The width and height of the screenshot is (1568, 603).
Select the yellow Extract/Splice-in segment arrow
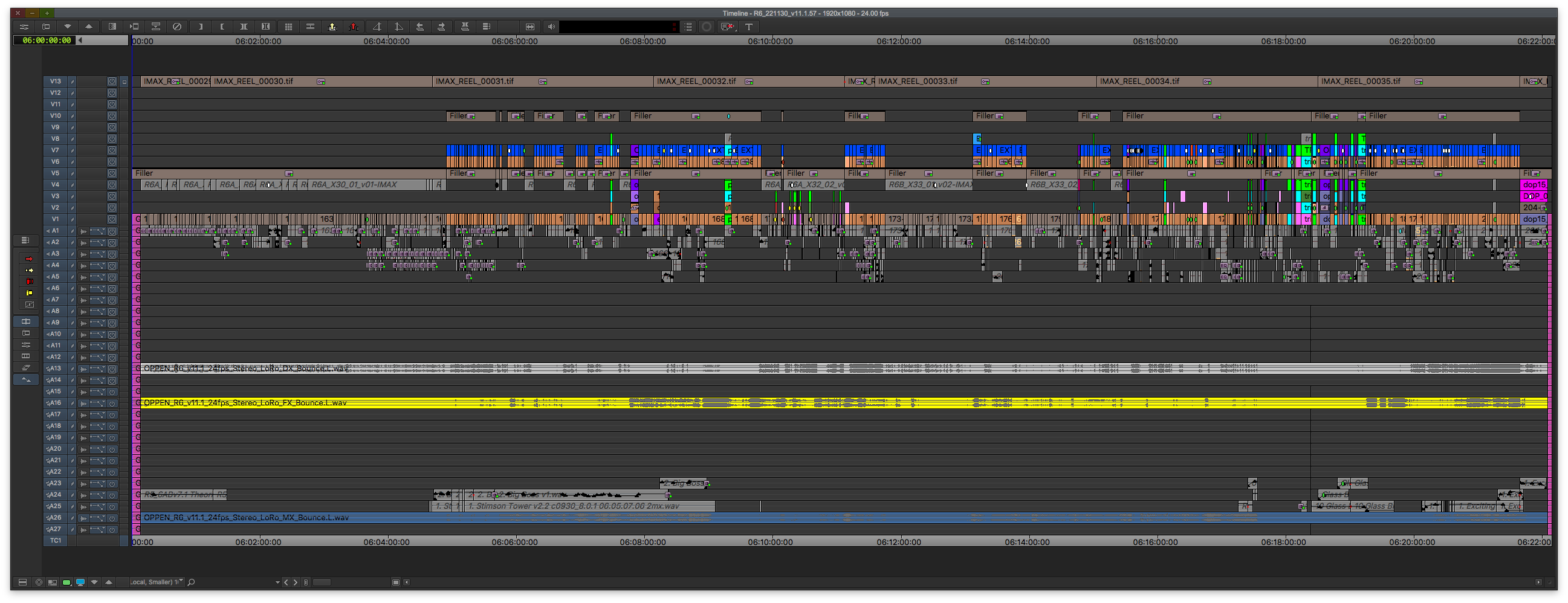point(28,271)
